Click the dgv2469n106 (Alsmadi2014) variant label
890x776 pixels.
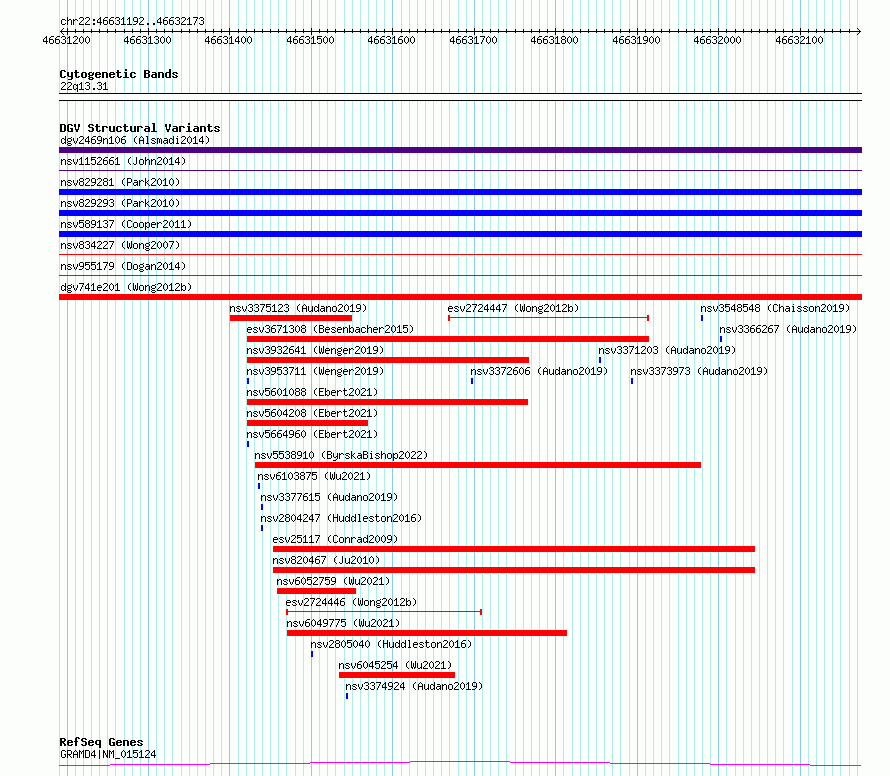(x=135, y=140)
